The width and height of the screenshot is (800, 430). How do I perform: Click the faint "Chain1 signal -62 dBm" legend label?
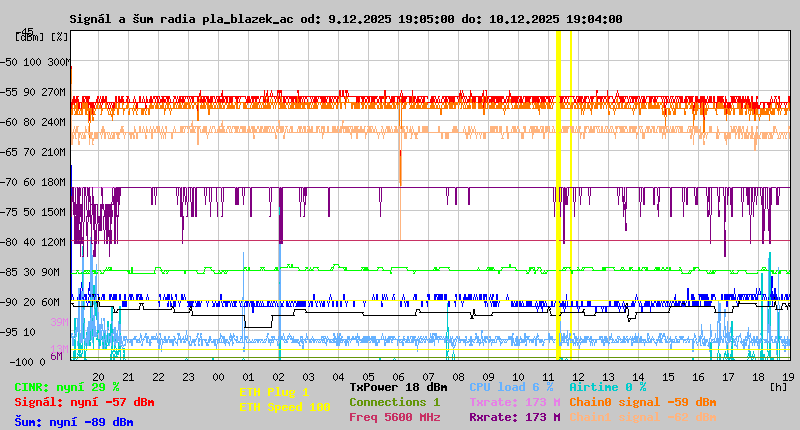pos(643,417)
